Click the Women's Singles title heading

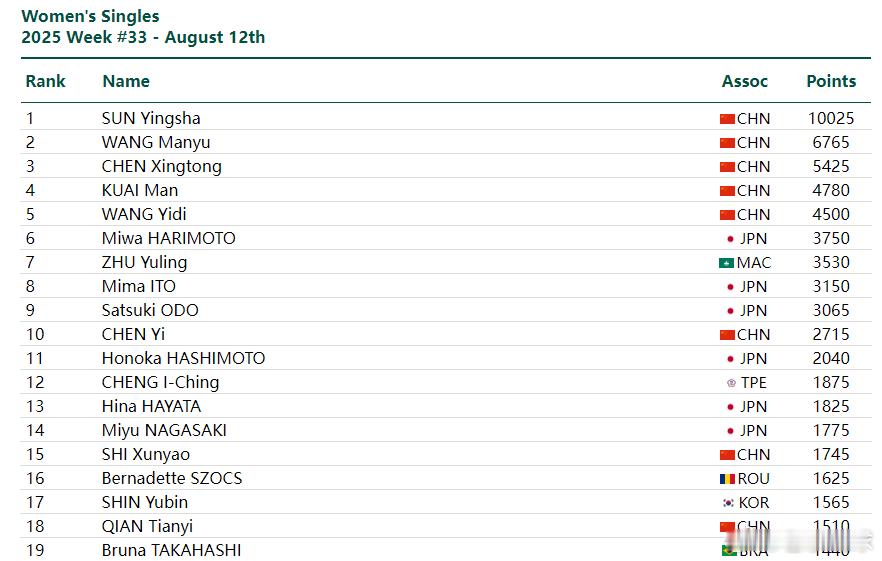(90, 16)
